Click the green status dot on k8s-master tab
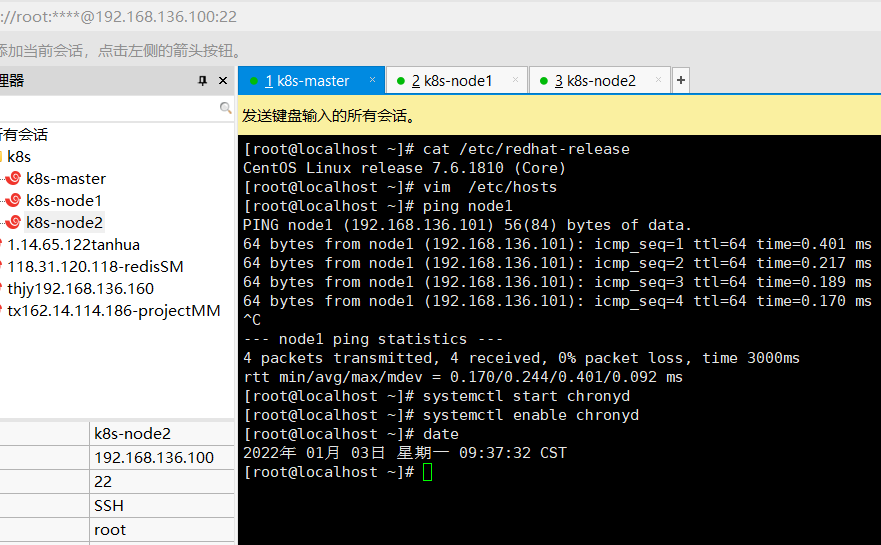Image resolution: width=881 pixels, height=545 pixels. click(x=253, y=81)
